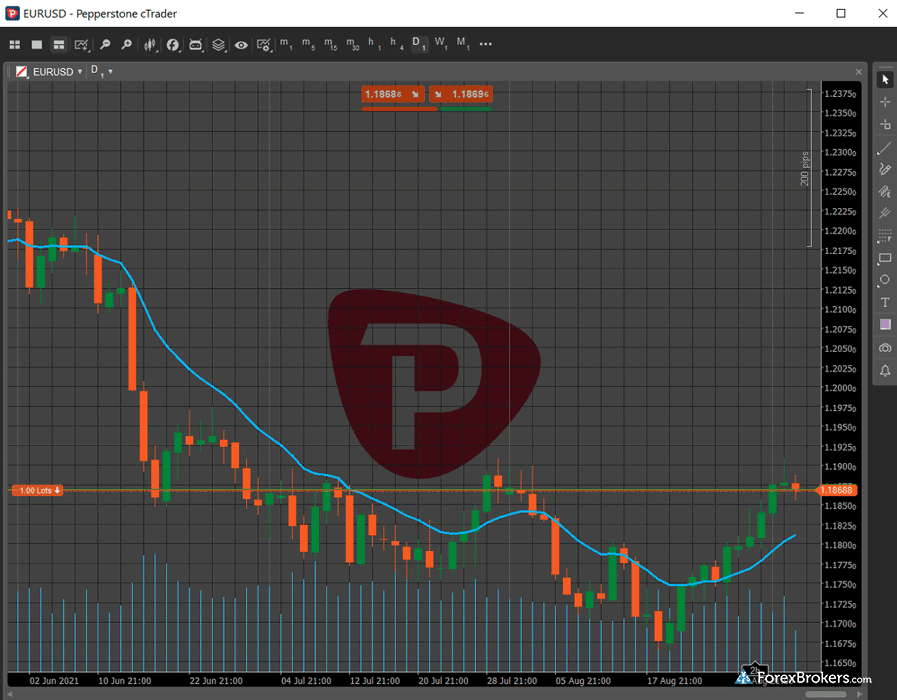Toggle the eye visibility viewing options
The image size is (897, 700).
click(241, 45)
